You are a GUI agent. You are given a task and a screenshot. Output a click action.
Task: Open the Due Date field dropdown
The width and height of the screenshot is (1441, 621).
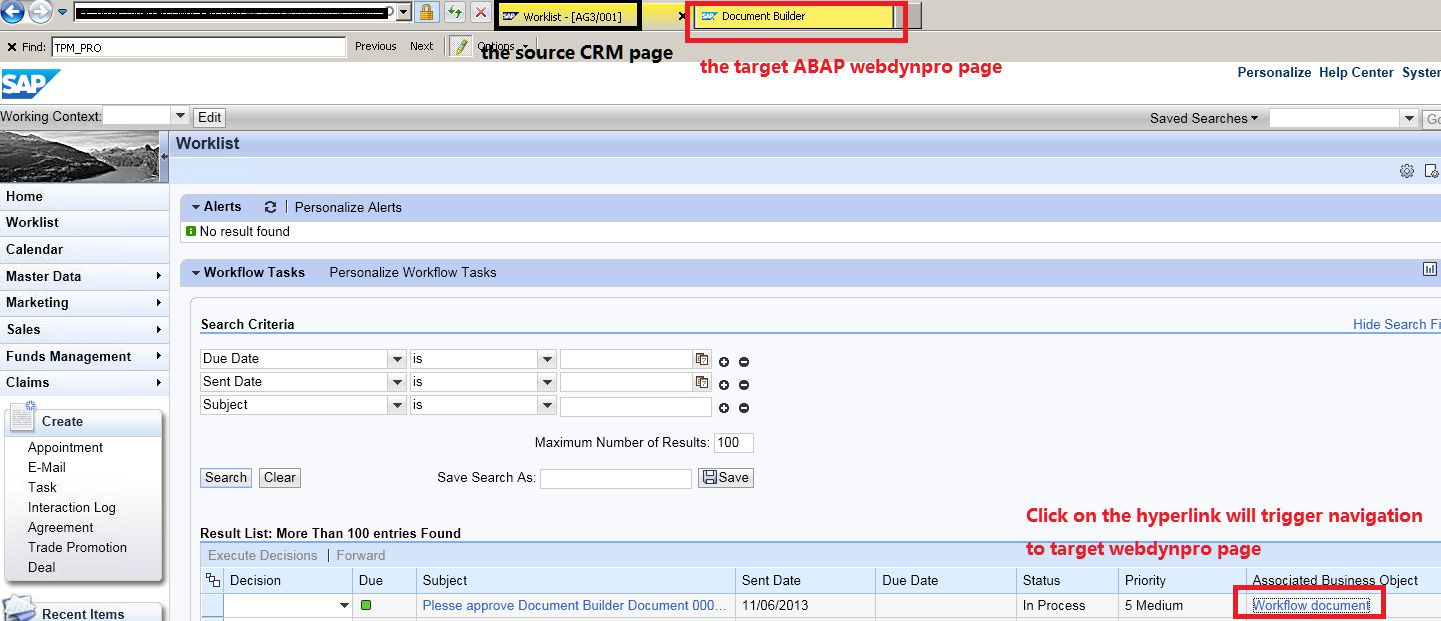[x=397, y=359]
